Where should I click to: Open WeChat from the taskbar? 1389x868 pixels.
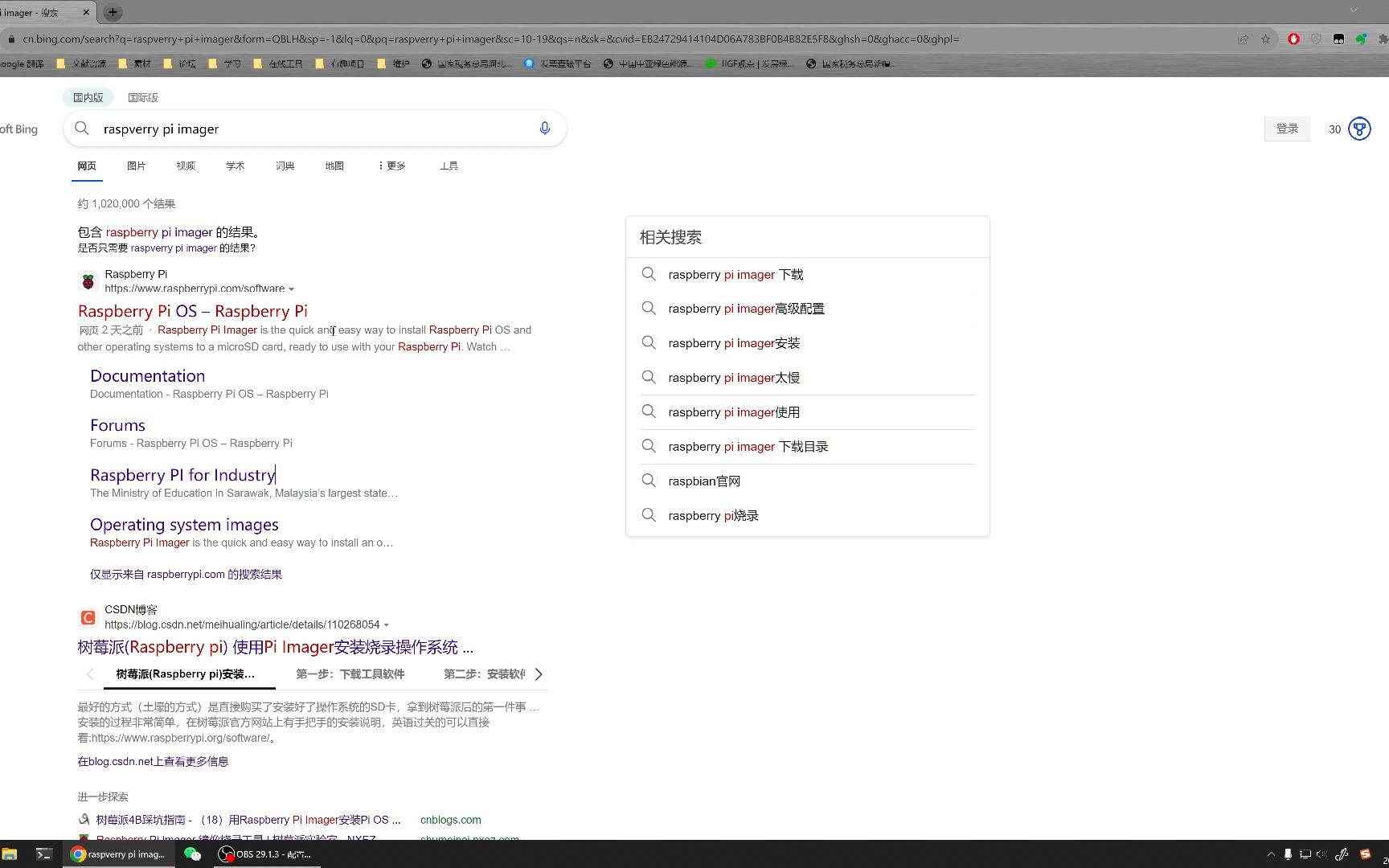(x=192, y=854)
